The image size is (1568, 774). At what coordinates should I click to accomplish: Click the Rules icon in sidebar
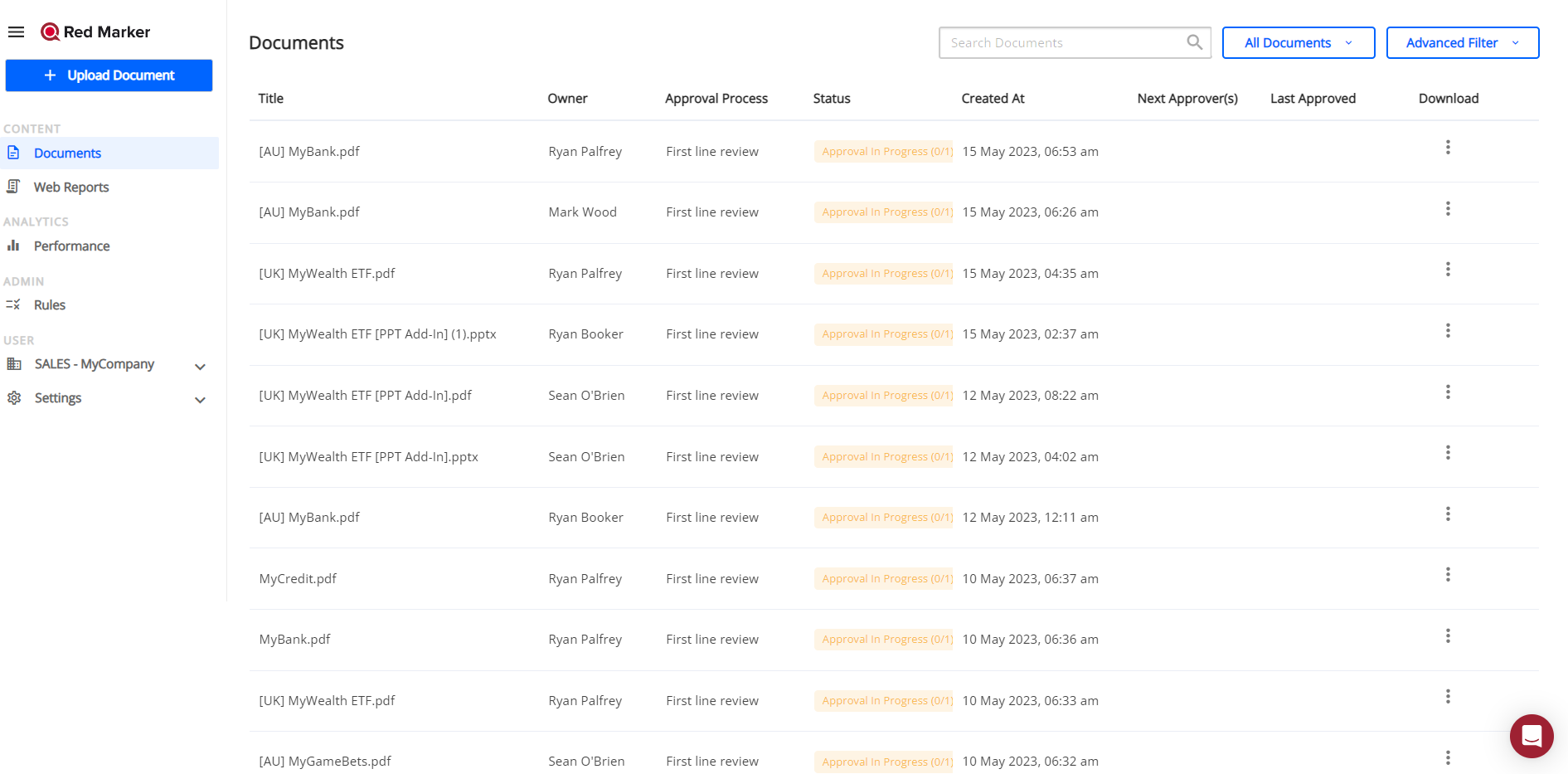point(13,304)
